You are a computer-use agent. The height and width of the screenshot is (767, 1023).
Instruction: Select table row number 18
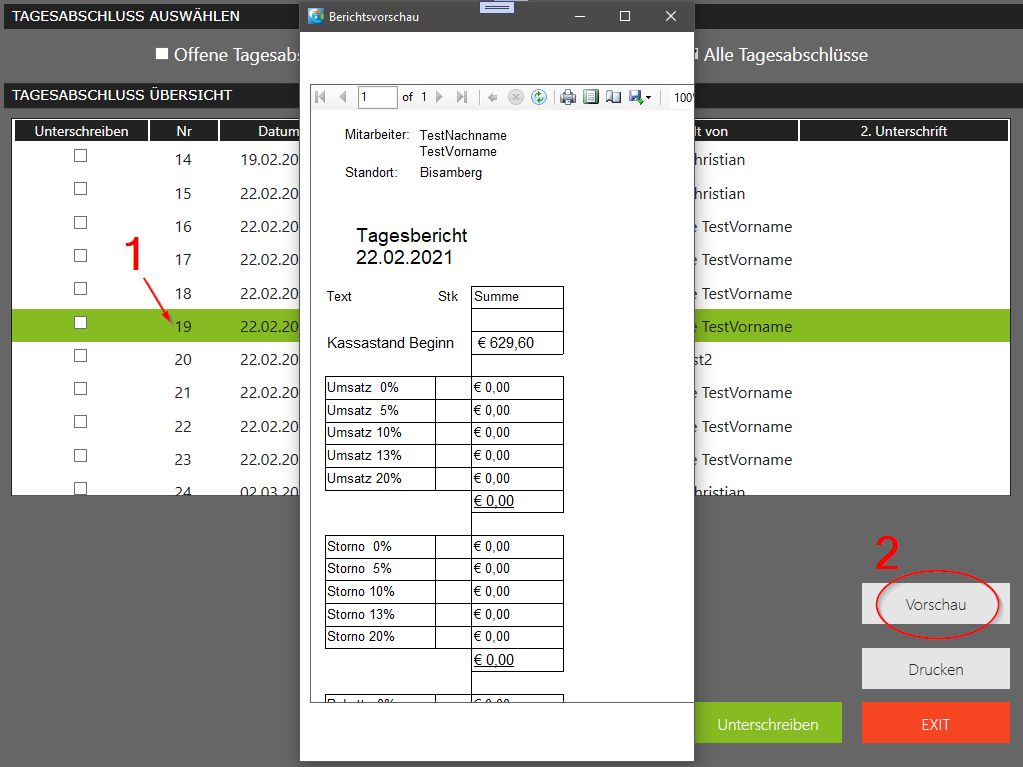183,293
